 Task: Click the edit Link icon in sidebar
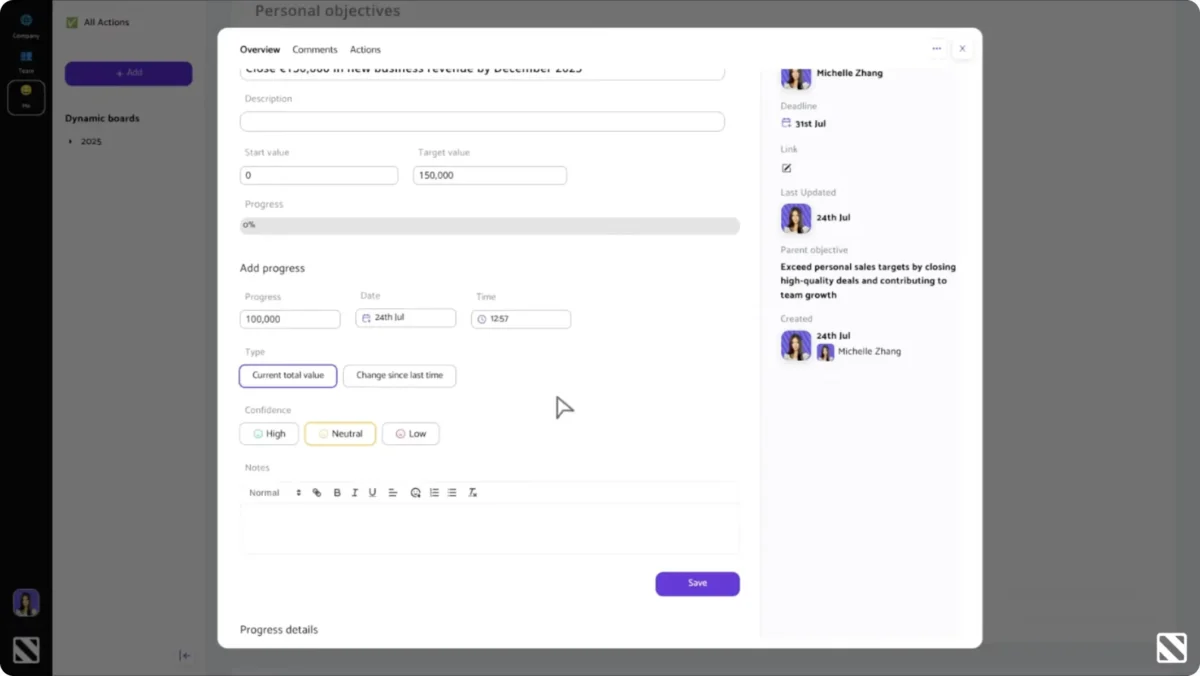(x=786, y=168)
